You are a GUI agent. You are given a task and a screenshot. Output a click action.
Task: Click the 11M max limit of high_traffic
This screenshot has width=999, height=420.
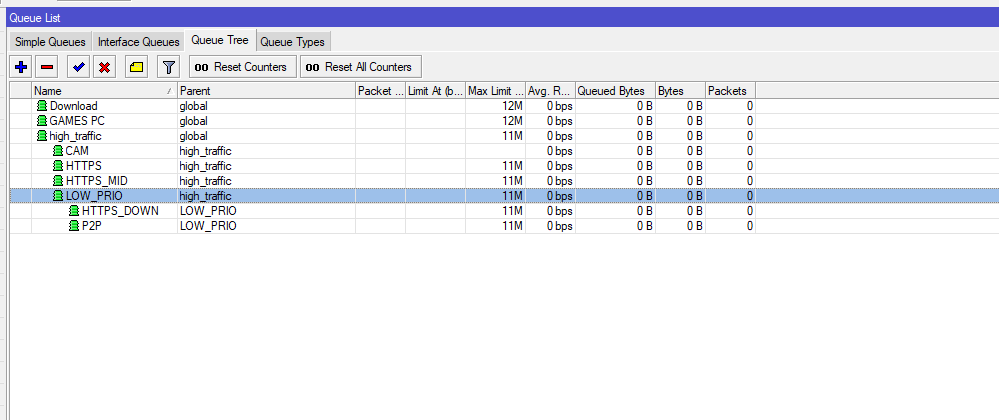click(512, 136)
